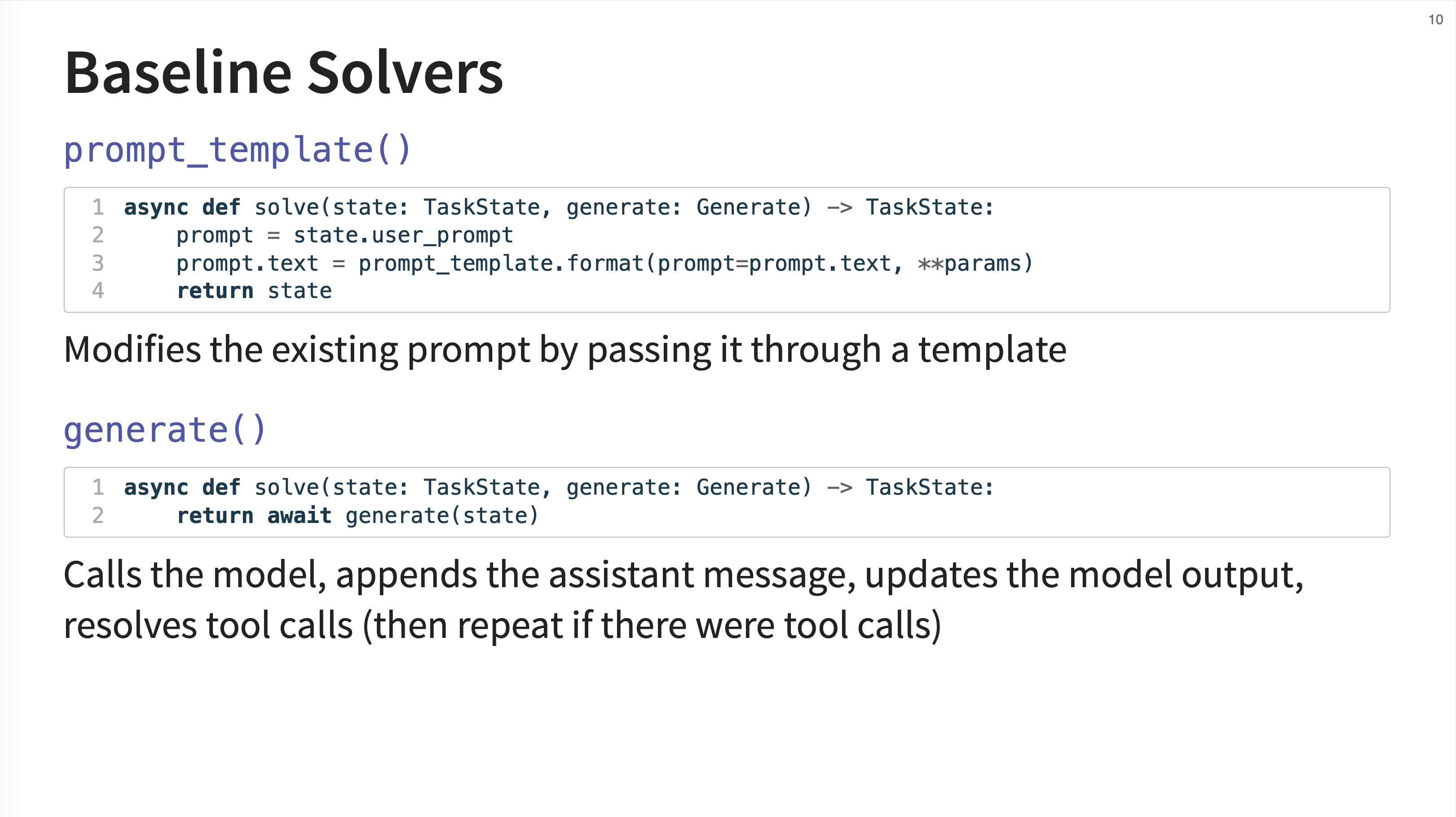
Task: Click the Baseline Solvers slide title
Action: (x=284, y=72)
